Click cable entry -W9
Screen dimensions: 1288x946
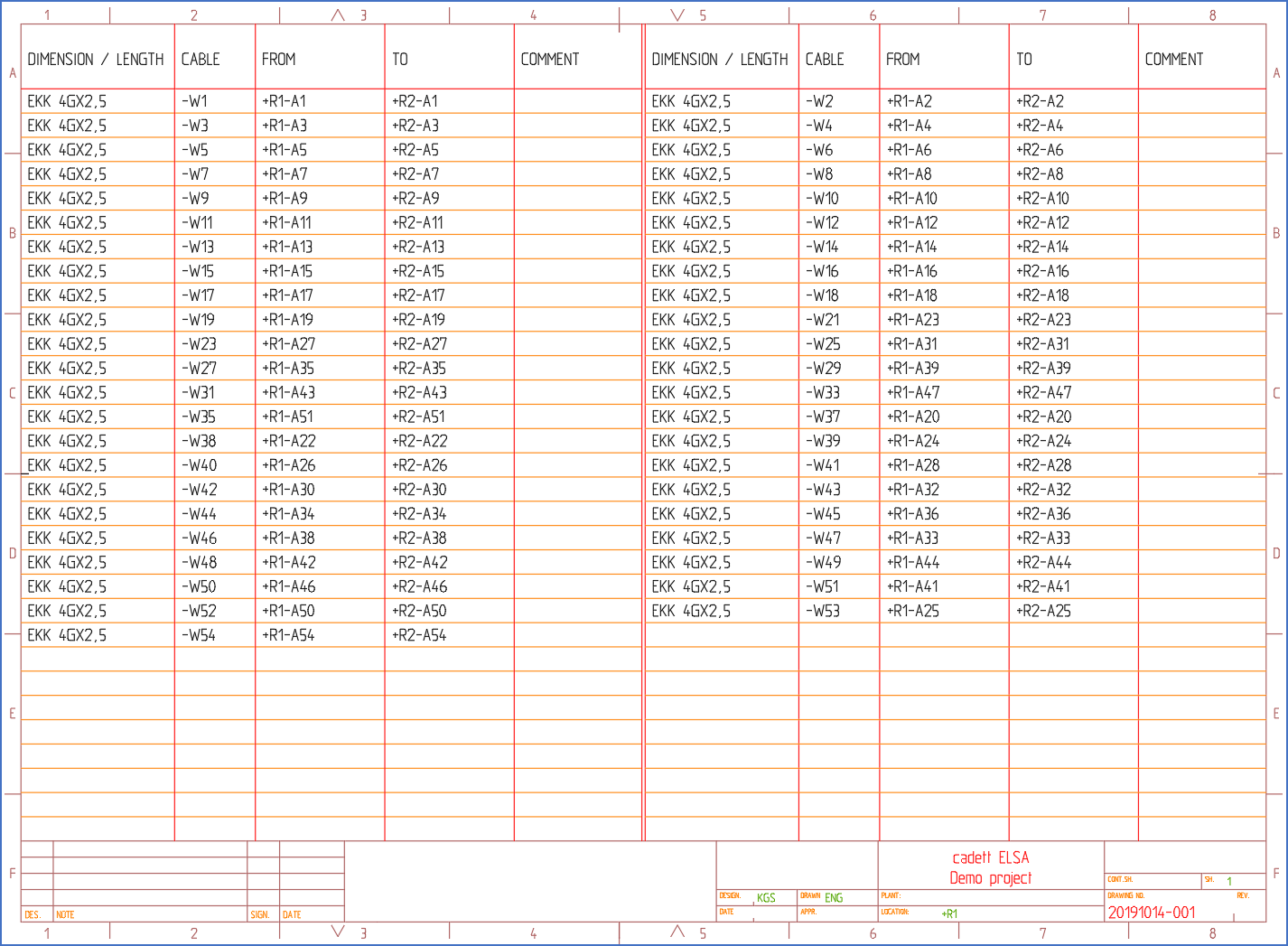tap(194, 199)
